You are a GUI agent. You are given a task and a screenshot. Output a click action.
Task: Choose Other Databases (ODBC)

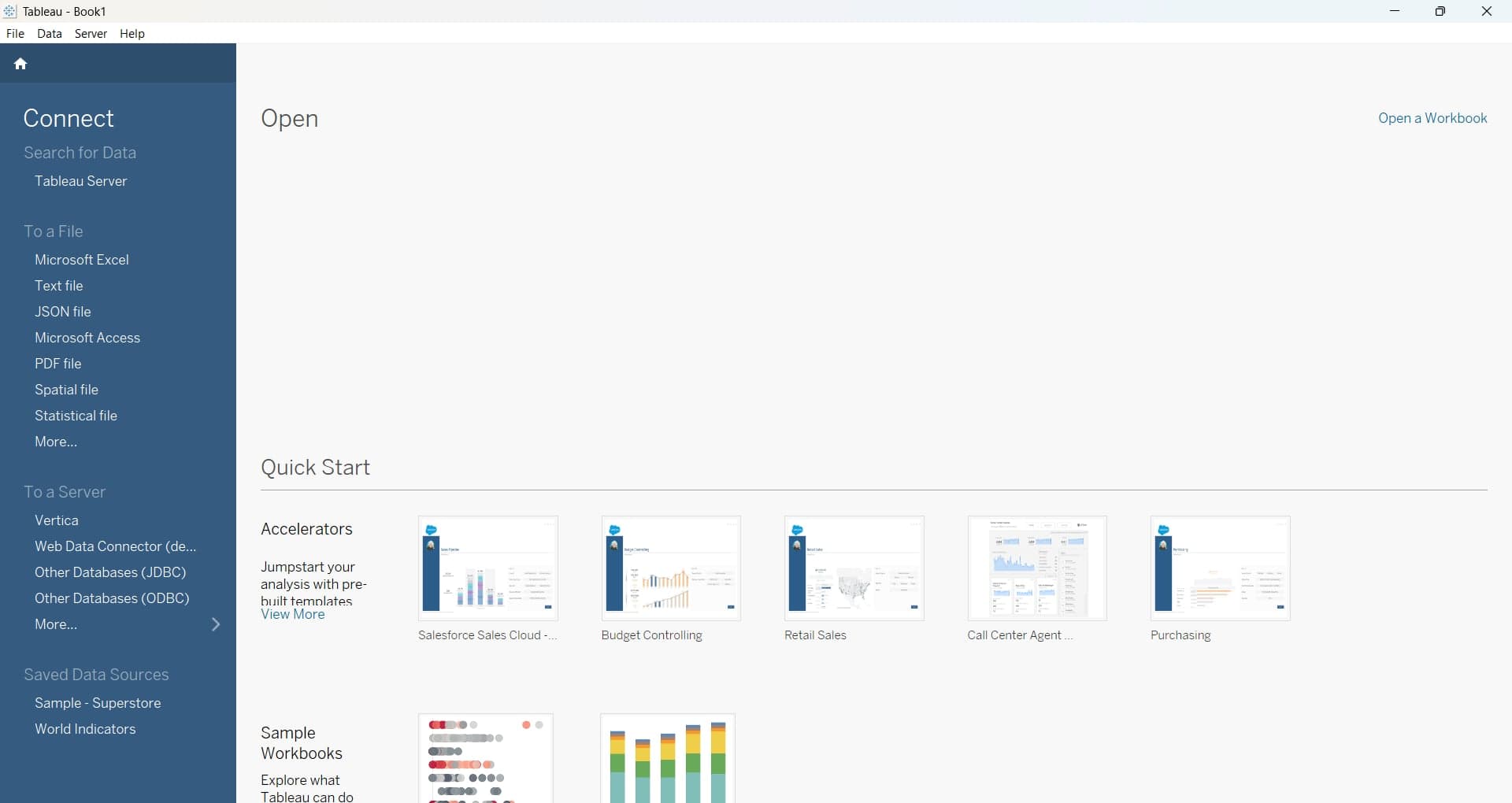click(112, 598)
